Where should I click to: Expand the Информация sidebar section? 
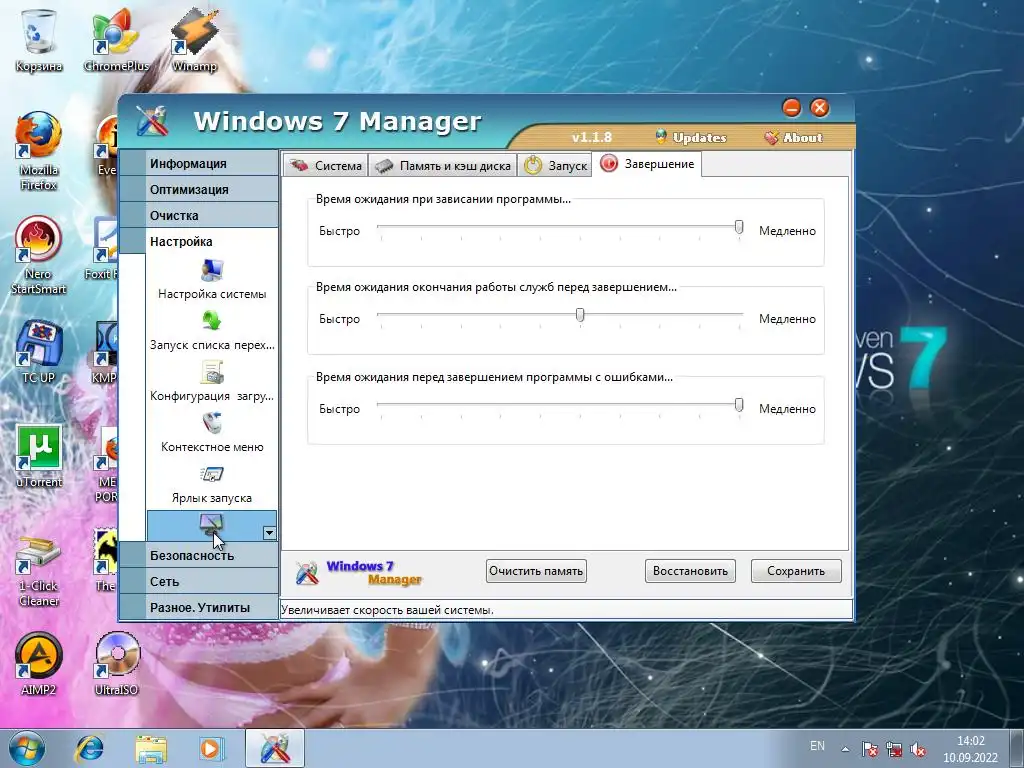point(199,163)
